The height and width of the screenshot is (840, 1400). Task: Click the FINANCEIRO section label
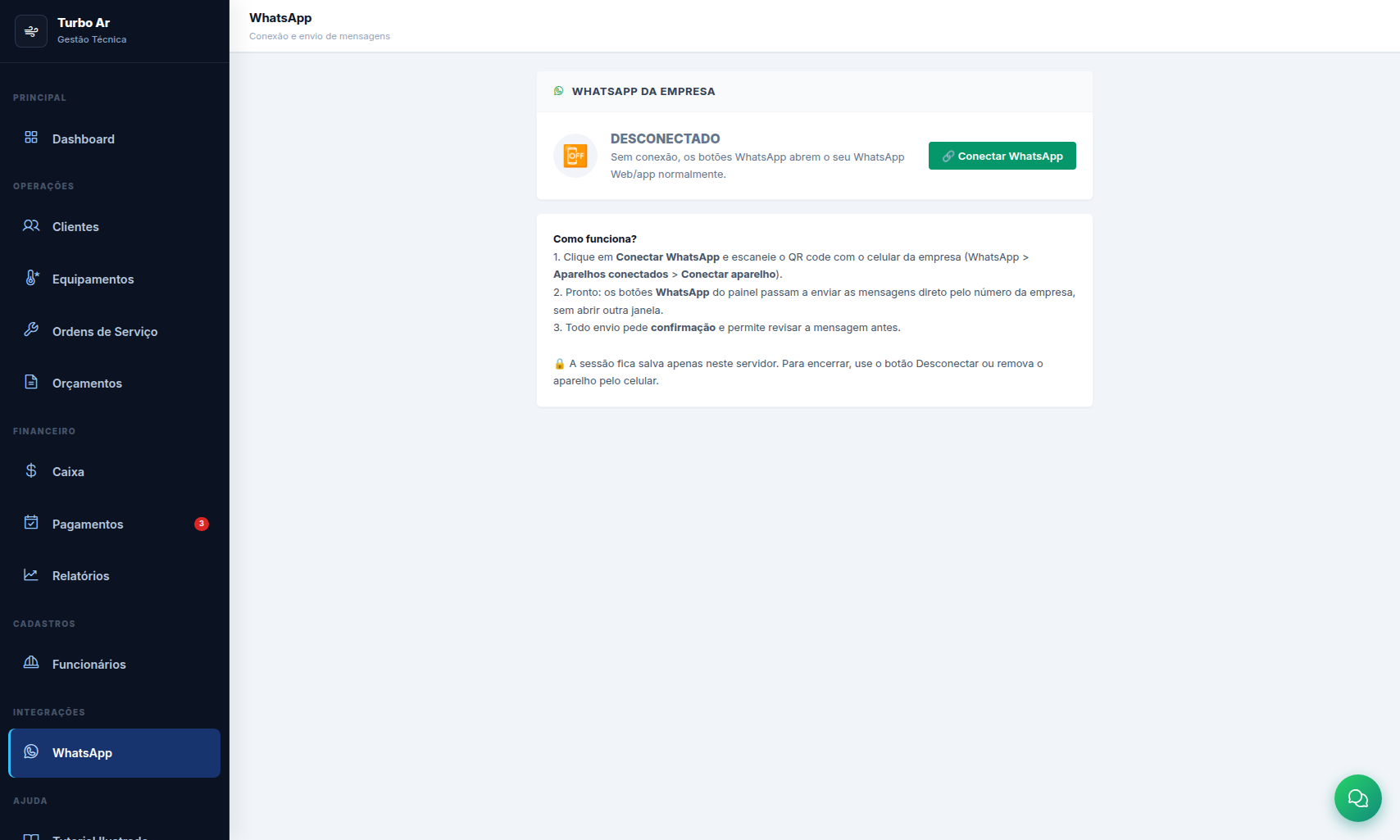(x=44, y=431)
